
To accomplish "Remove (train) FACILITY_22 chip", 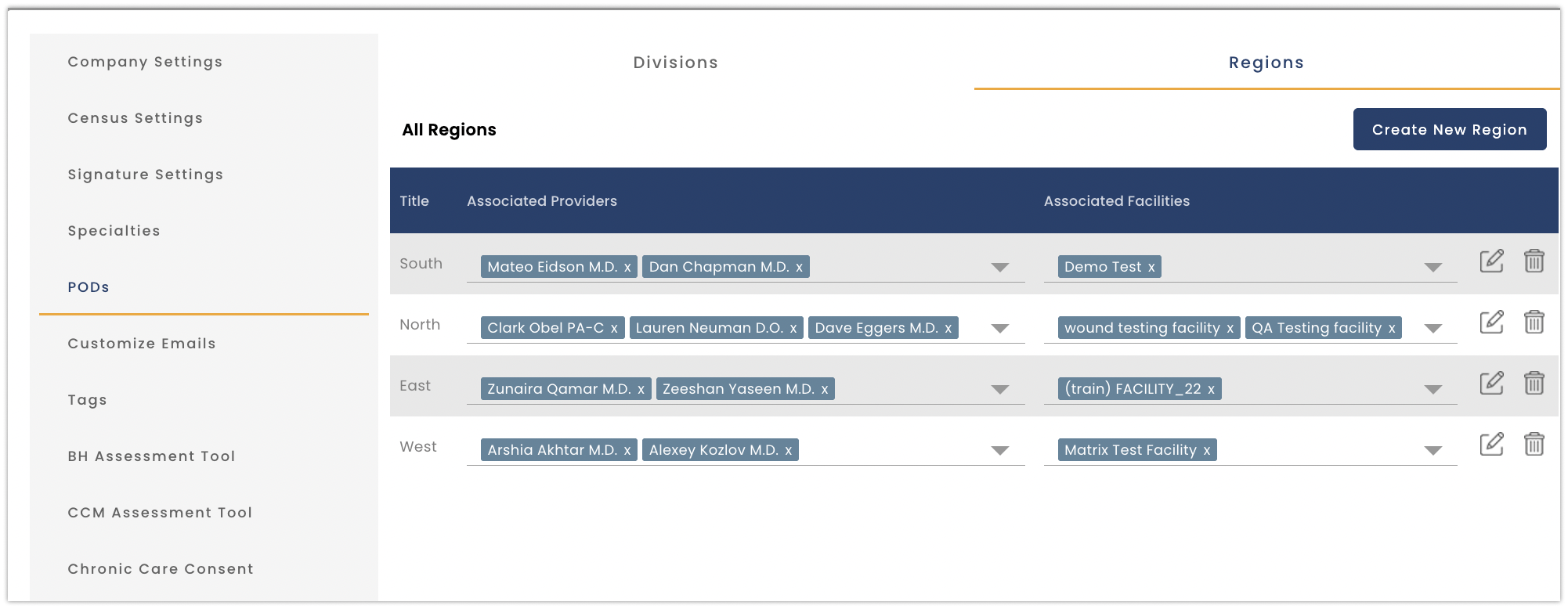I will (x=1211, y=390).
